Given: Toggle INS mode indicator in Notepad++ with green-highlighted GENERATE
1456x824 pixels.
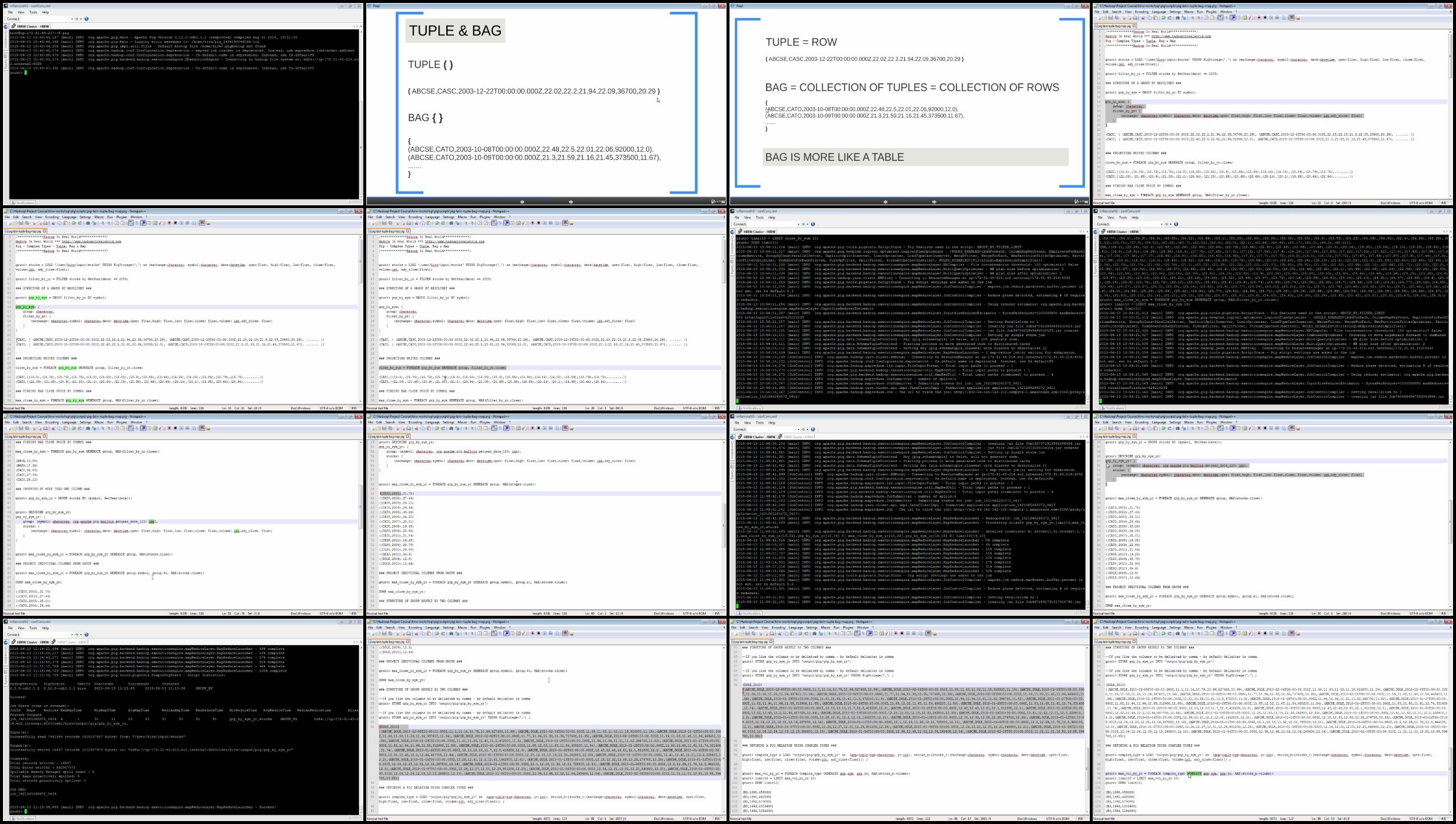Looking at the screenshot, I should 1443,819.
